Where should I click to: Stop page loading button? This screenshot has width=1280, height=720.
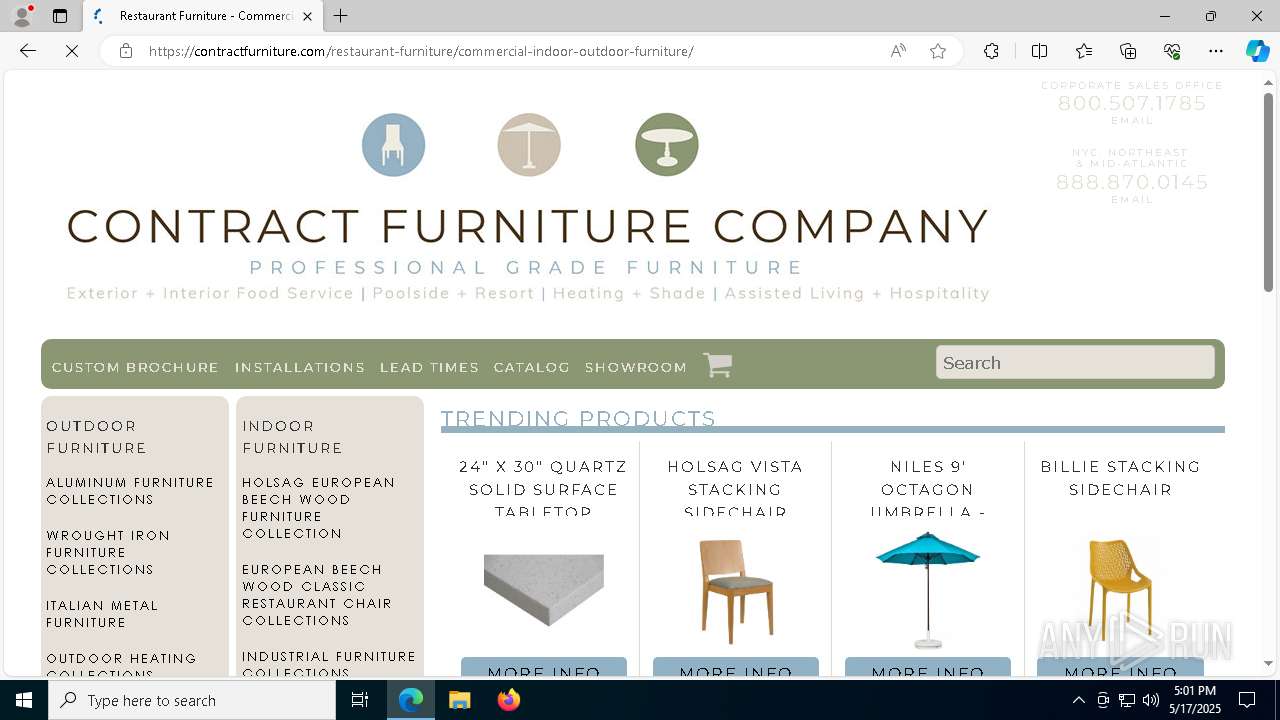point(72,51)
